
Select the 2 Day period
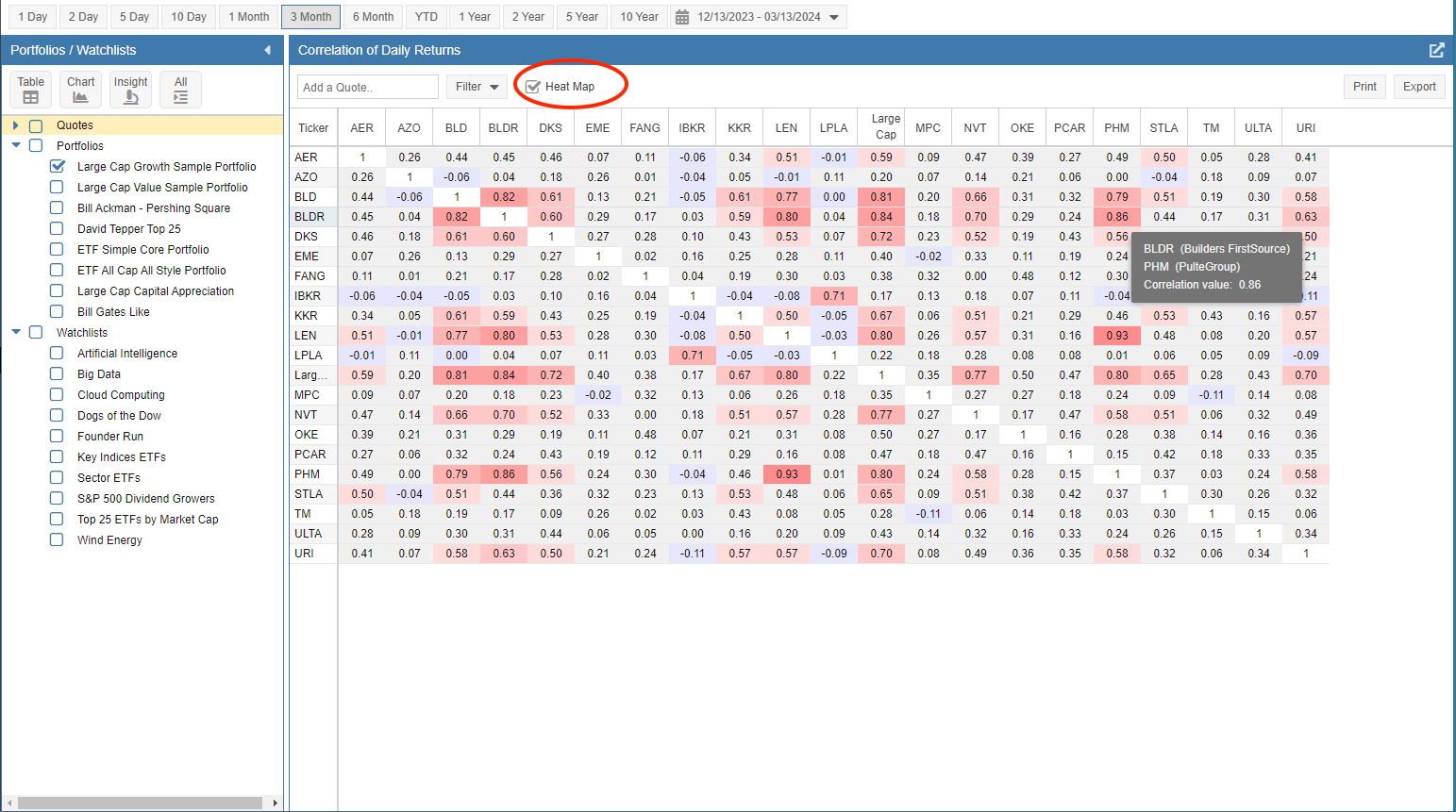click(83, 17)
